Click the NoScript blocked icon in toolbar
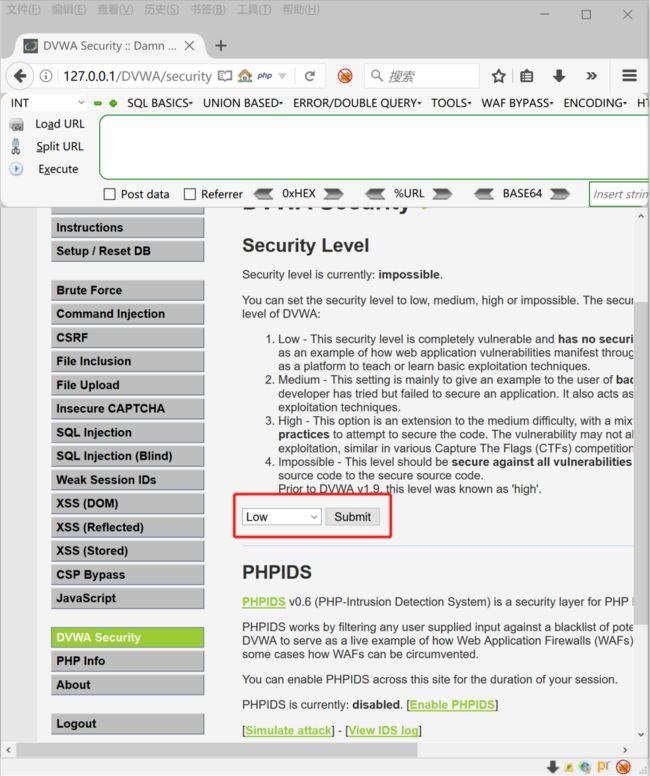This screenshot has width=650, height=776. coord(345,76)
